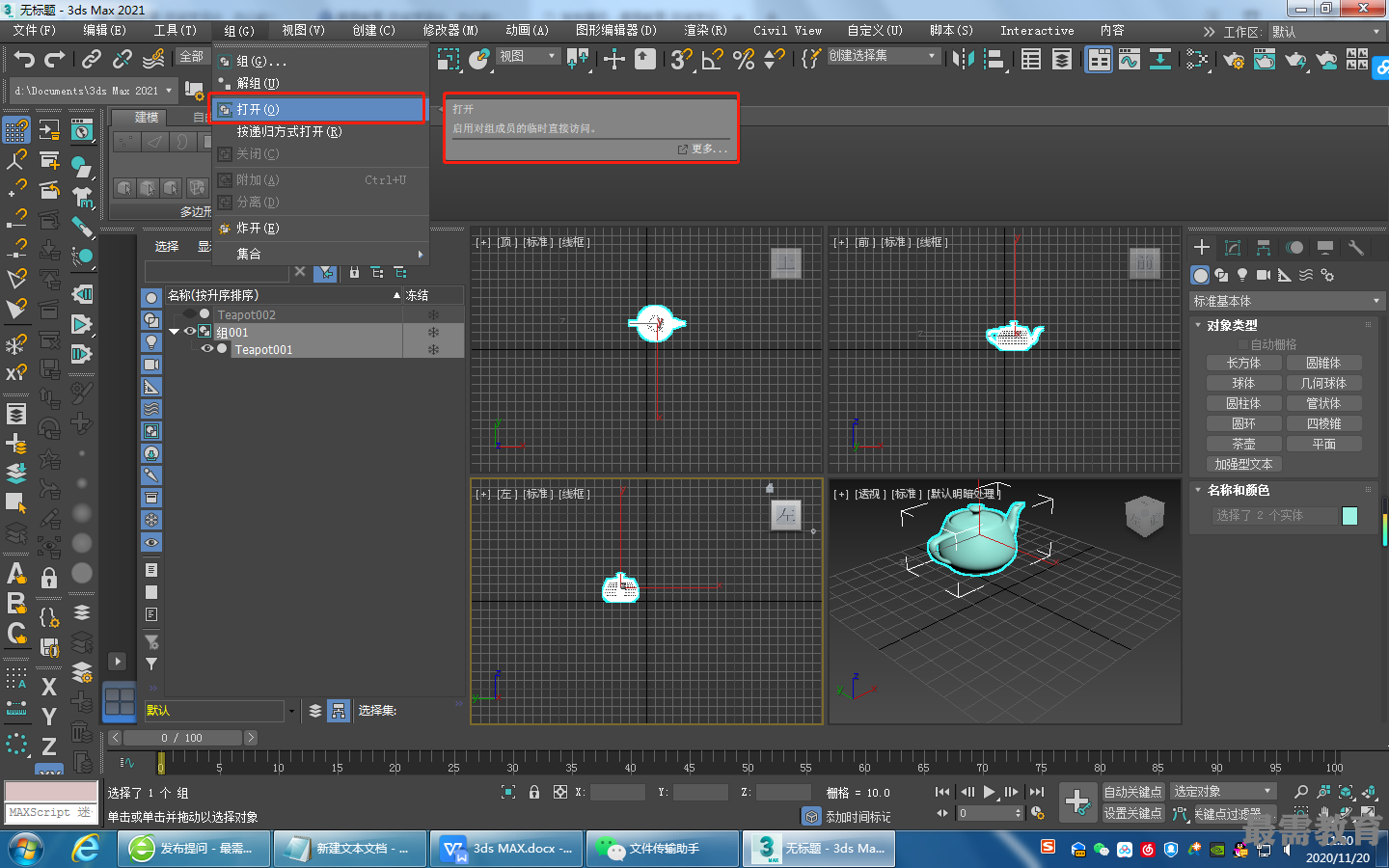Open the project path d:\Documents dropdown
The height and width of the screenshot is (868, 1389).
(x=93, y=91)
